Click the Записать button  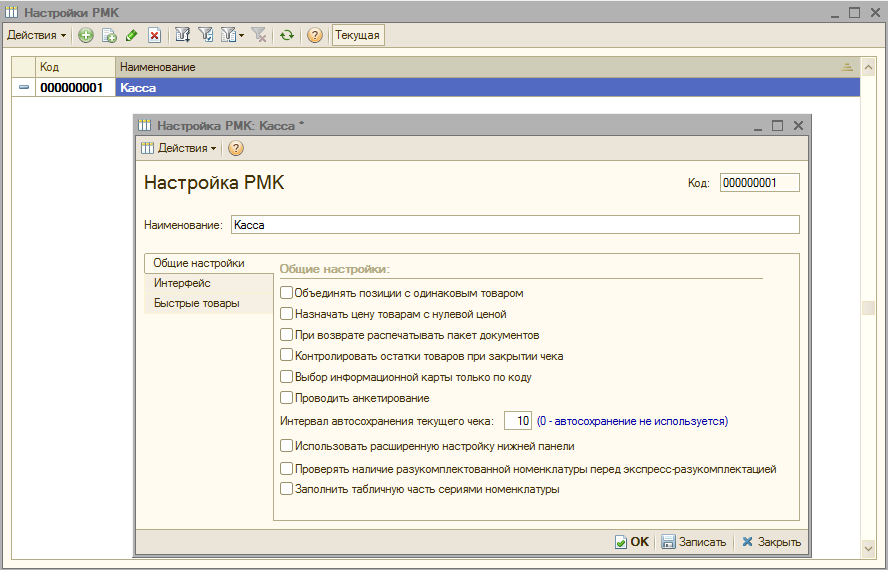[693, 542]
